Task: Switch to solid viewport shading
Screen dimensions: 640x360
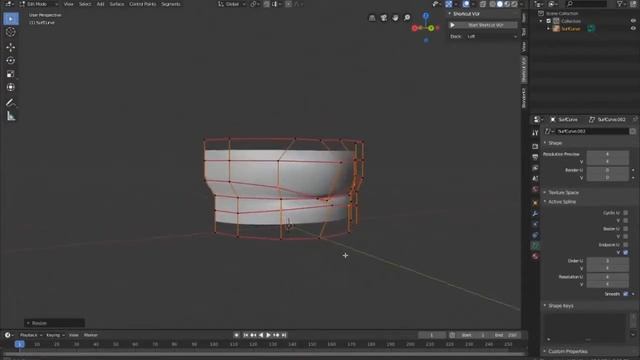Action: pyautogui.click(x=500, y=4)
